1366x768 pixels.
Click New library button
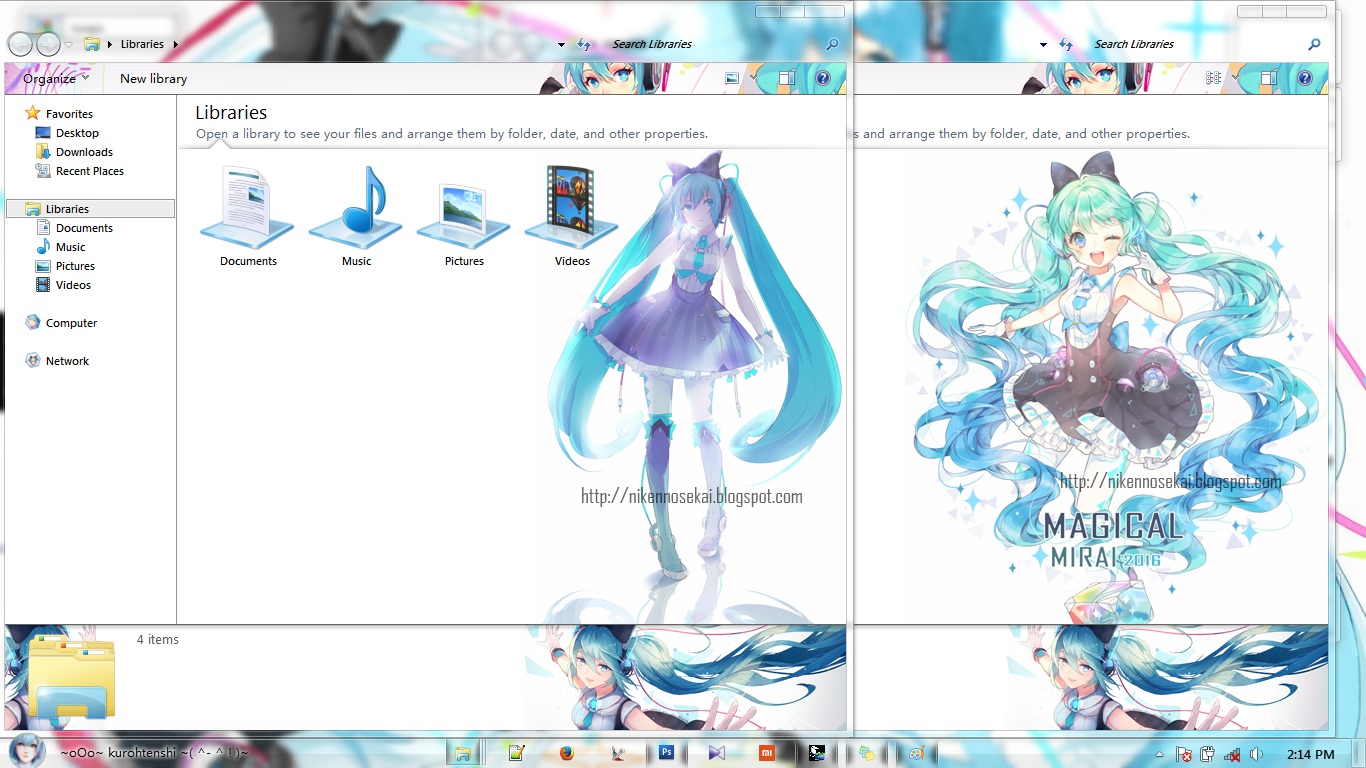click(x=153, y=78)
